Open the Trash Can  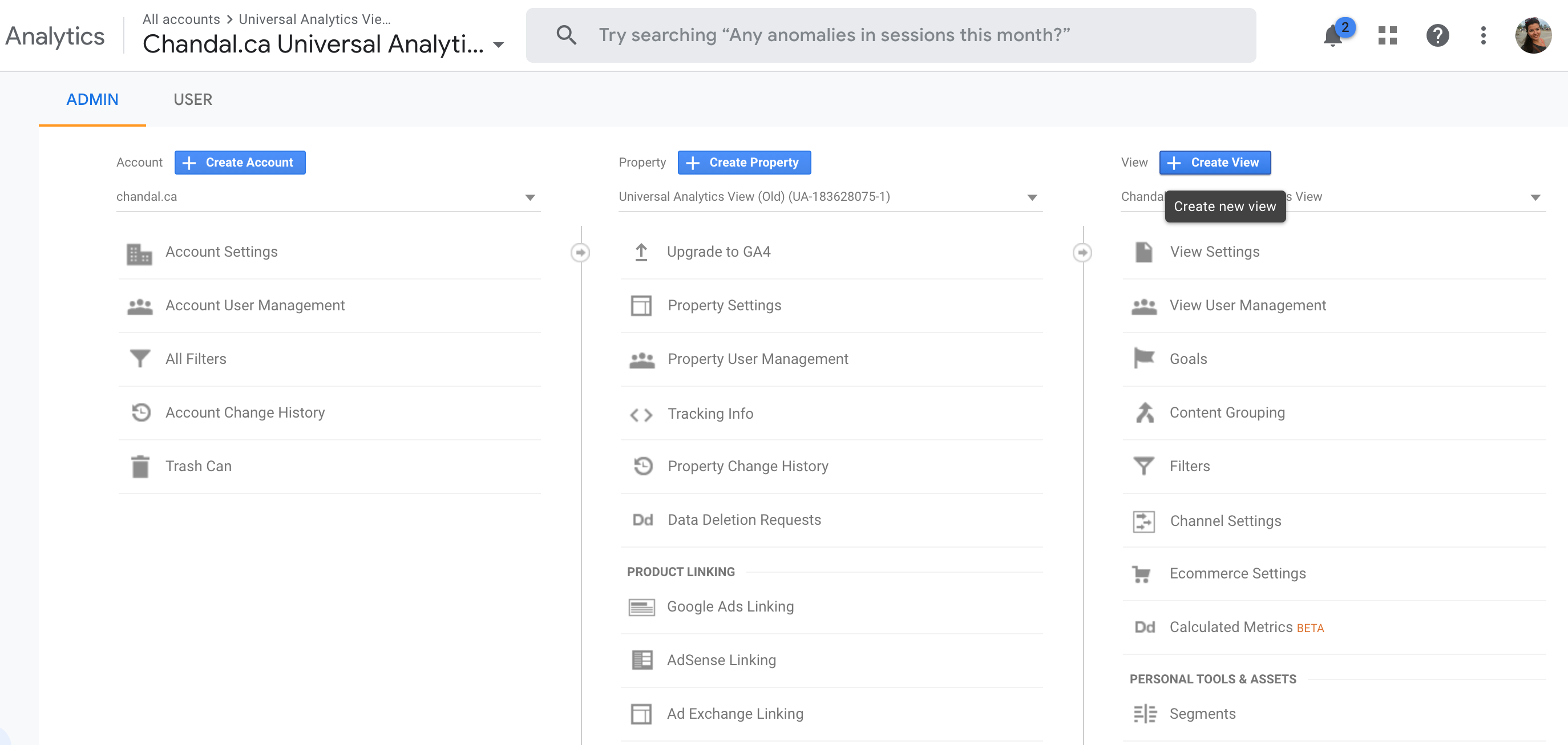pyautogui.click(x=199, y=465)
